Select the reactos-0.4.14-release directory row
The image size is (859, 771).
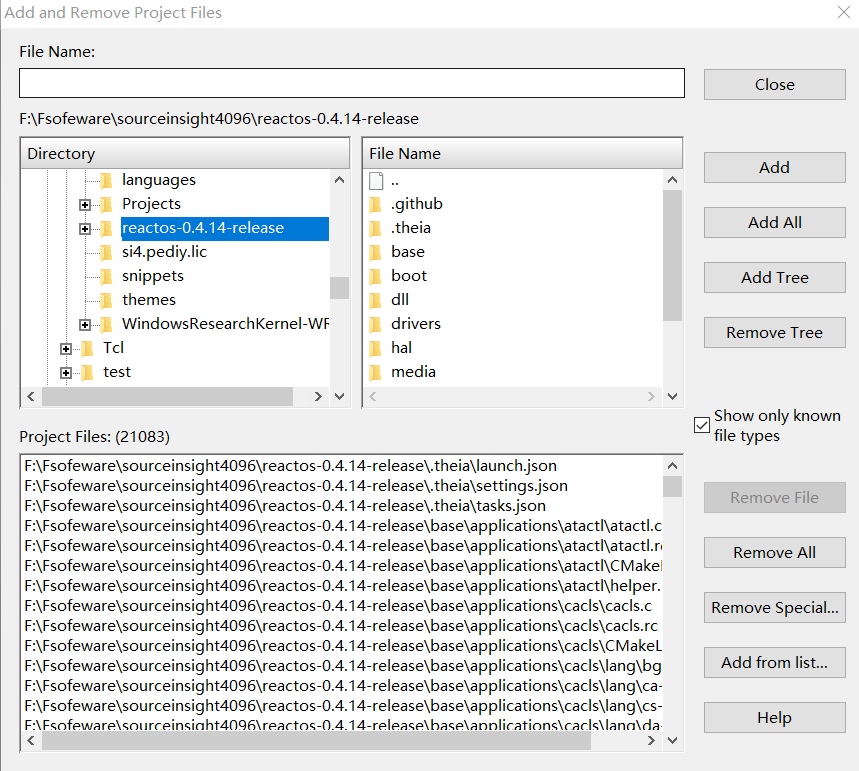click(x=225, y=229)
